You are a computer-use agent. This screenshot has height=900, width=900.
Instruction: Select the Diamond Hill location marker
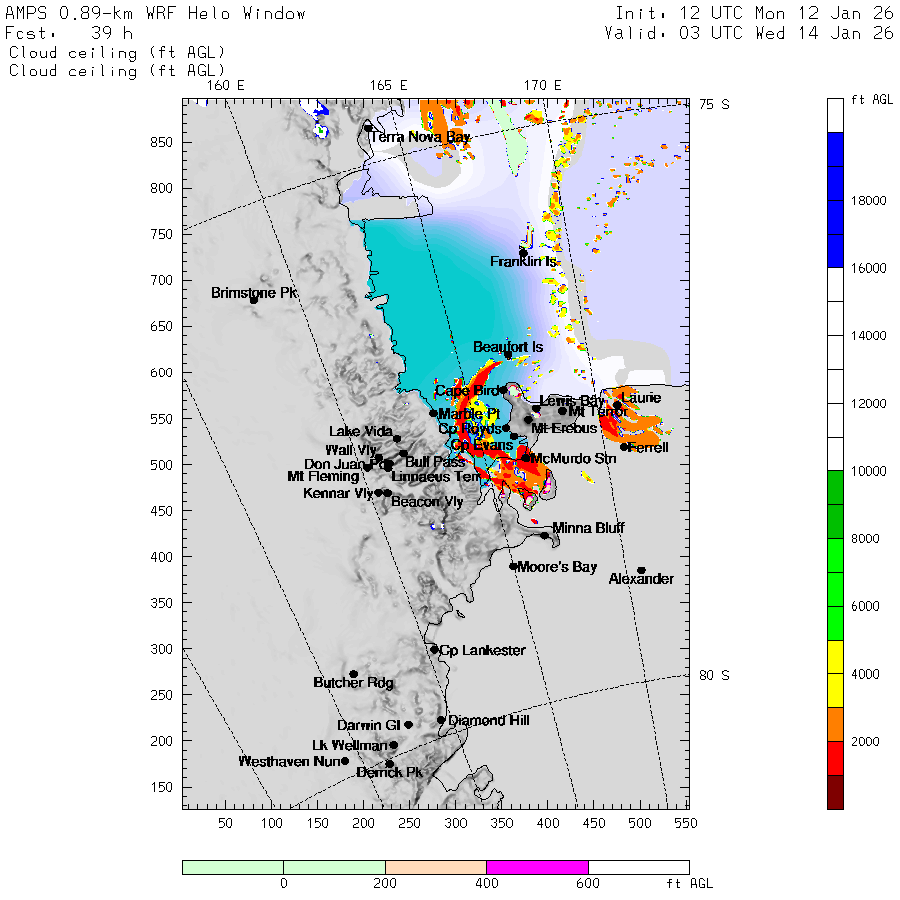point(441,720)
